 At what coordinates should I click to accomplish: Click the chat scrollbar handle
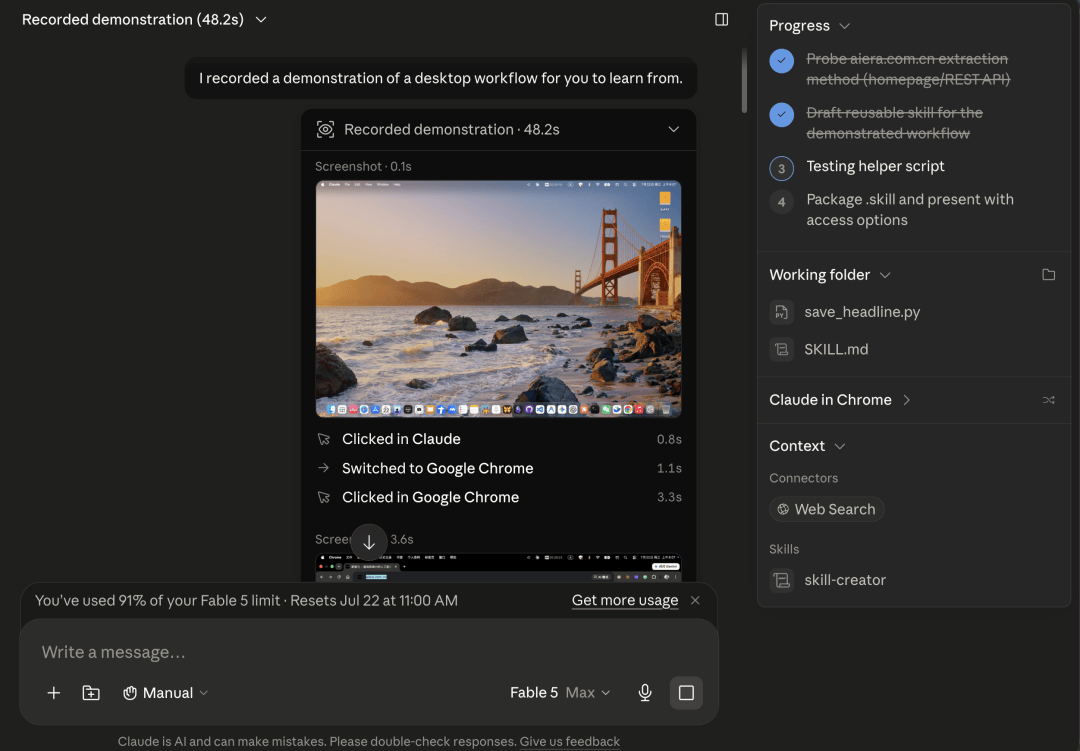click(744, 80)
